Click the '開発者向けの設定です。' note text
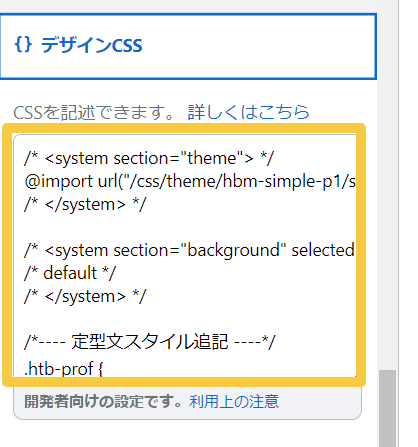The image size is (418, 447). [x=103, y=401]
